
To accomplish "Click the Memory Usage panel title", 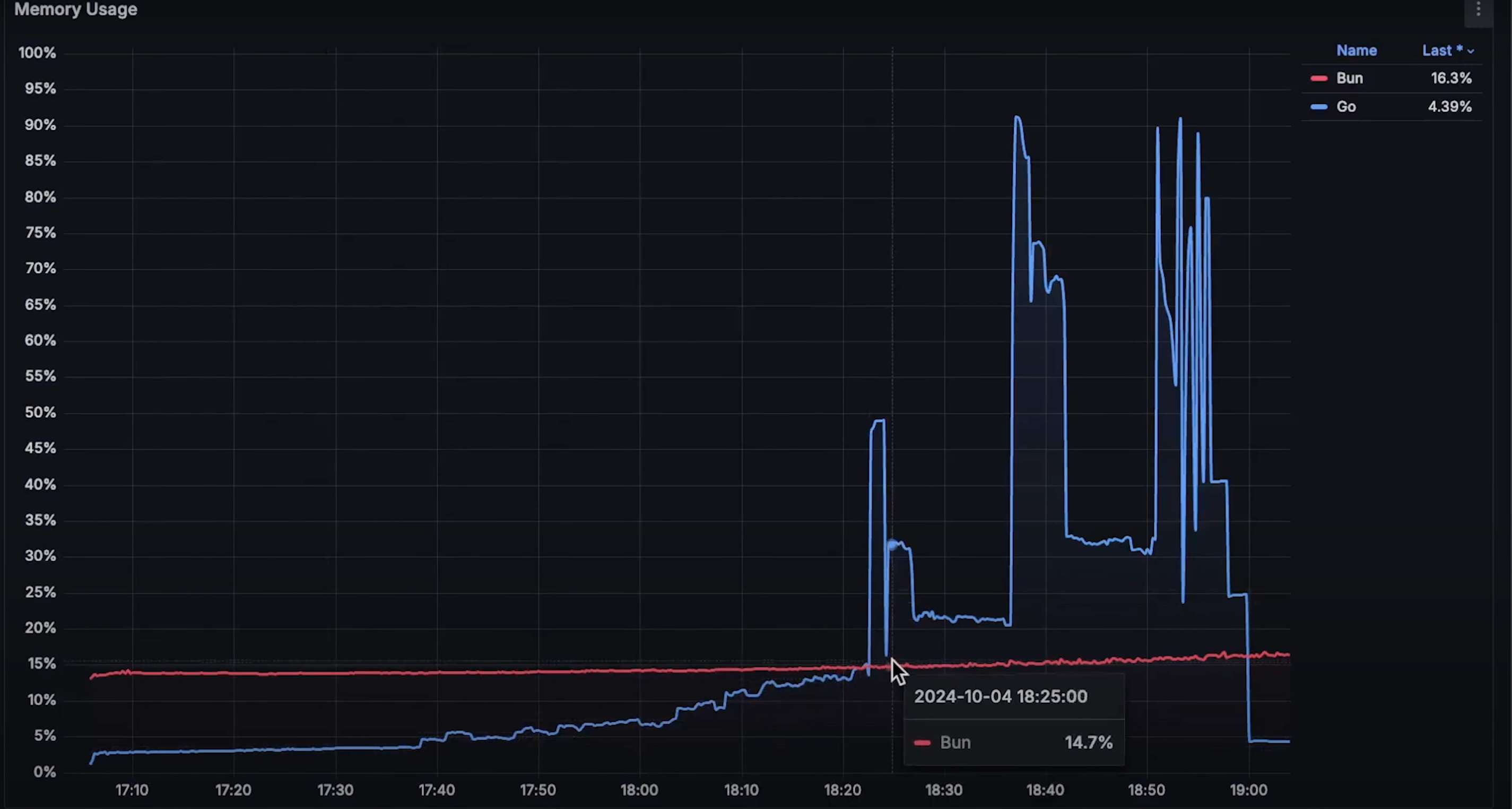I will (76, 10).
